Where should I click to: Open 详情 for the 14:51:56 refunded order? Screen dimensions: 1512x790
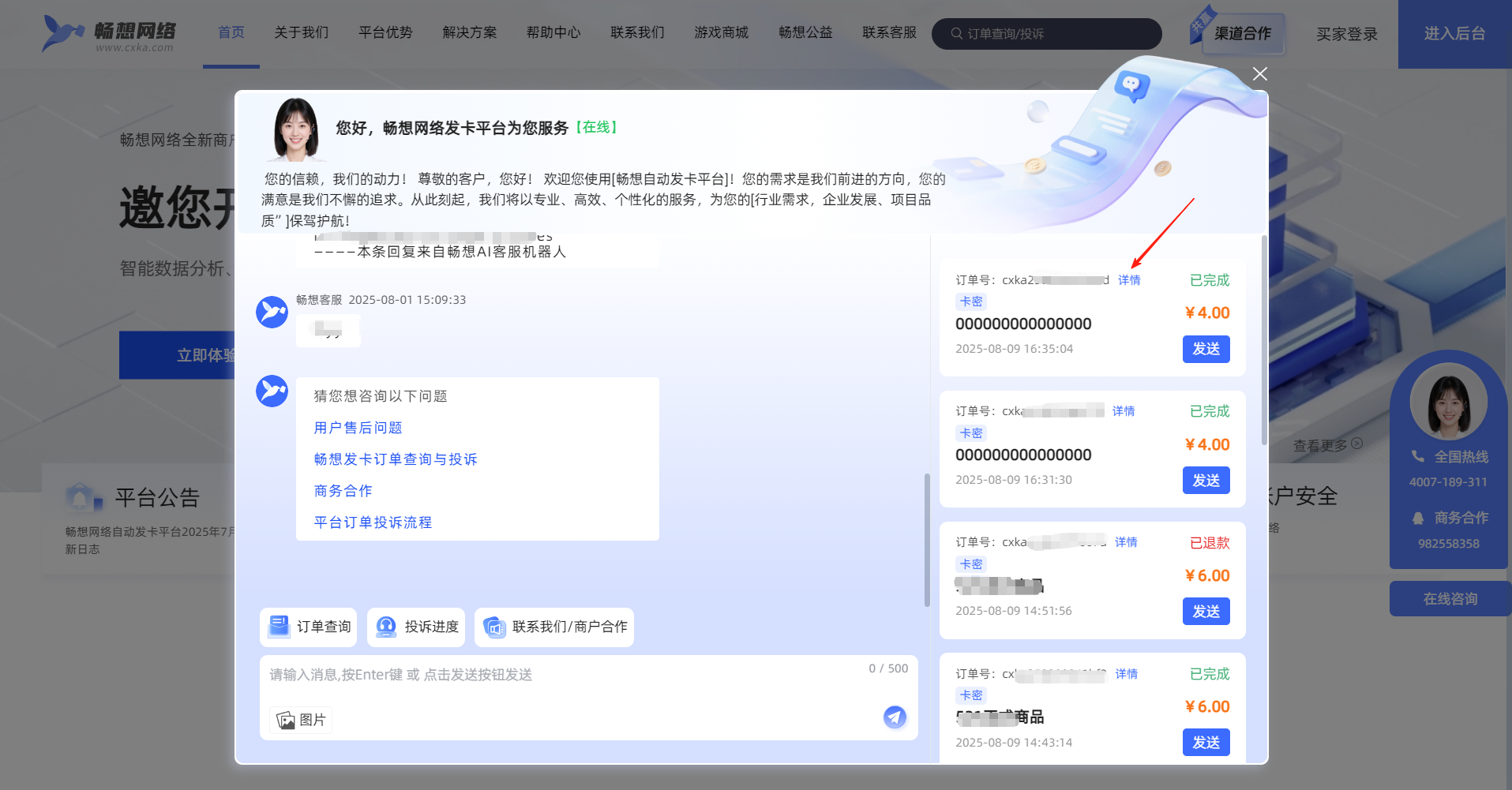pyautogui.click(x=1126, y=542)
